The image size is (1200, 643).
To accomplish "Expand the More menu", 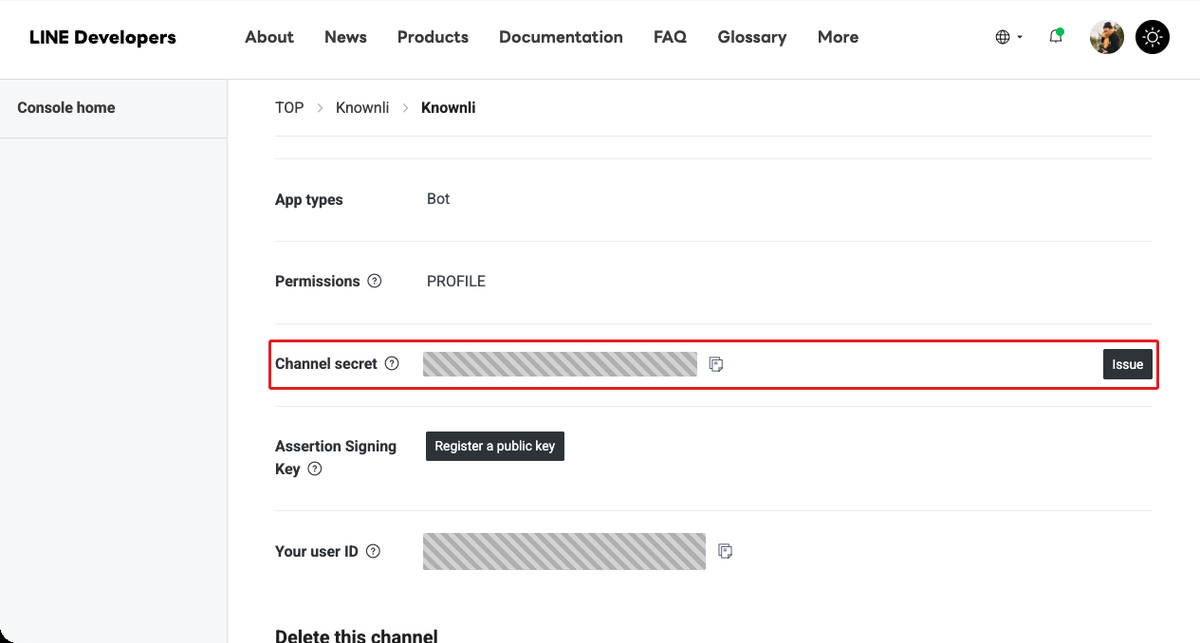I will [x=838, y=37].
